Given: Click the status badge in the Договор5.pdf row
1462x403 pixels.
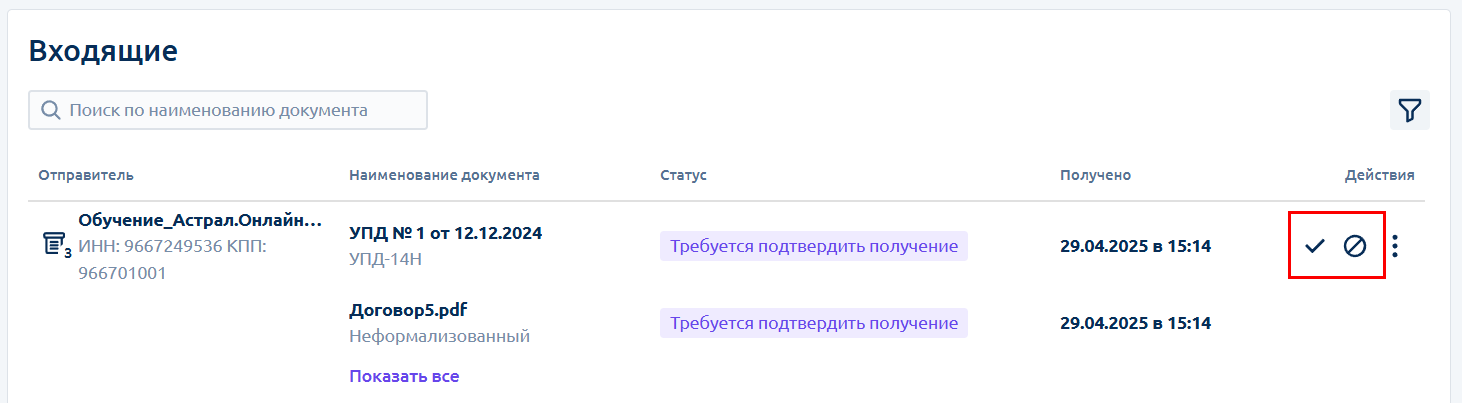Looking at the screenshot, I should point(814,323).
